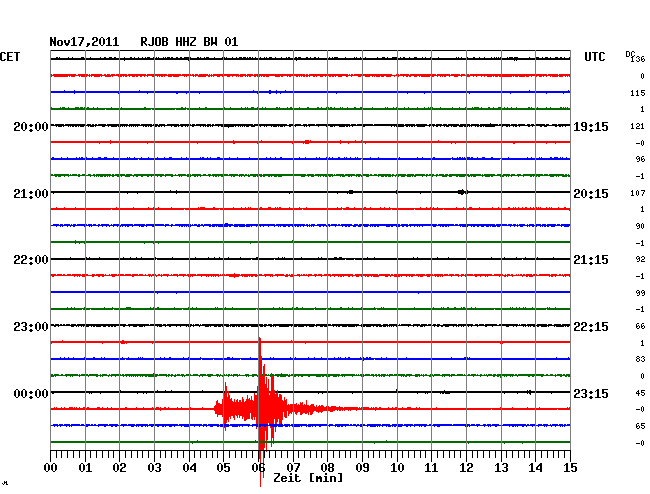Click the DC offset value 83

point(640,359)
